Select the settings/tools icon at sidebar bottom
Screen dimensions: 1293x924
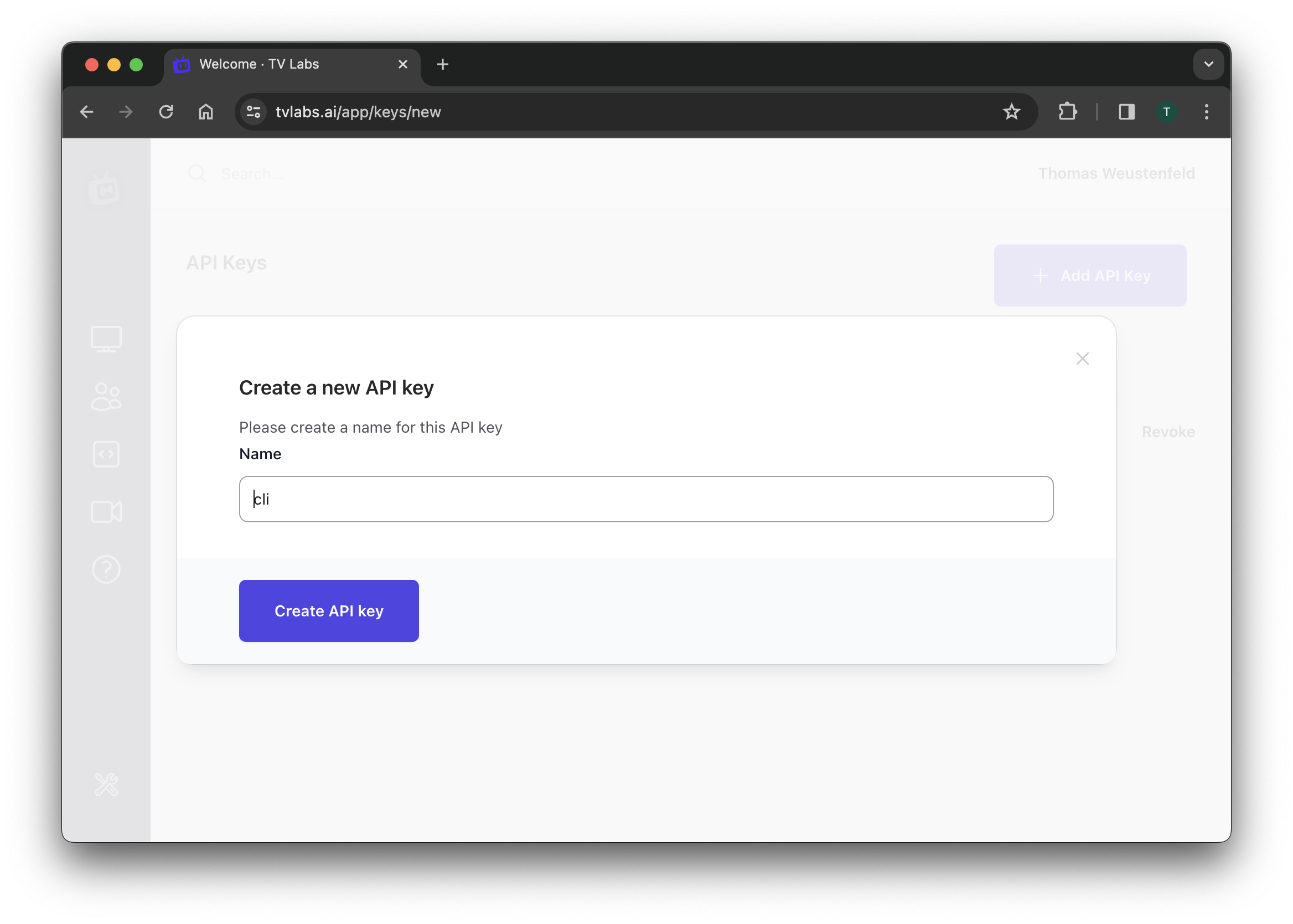[x=107, y=785]
